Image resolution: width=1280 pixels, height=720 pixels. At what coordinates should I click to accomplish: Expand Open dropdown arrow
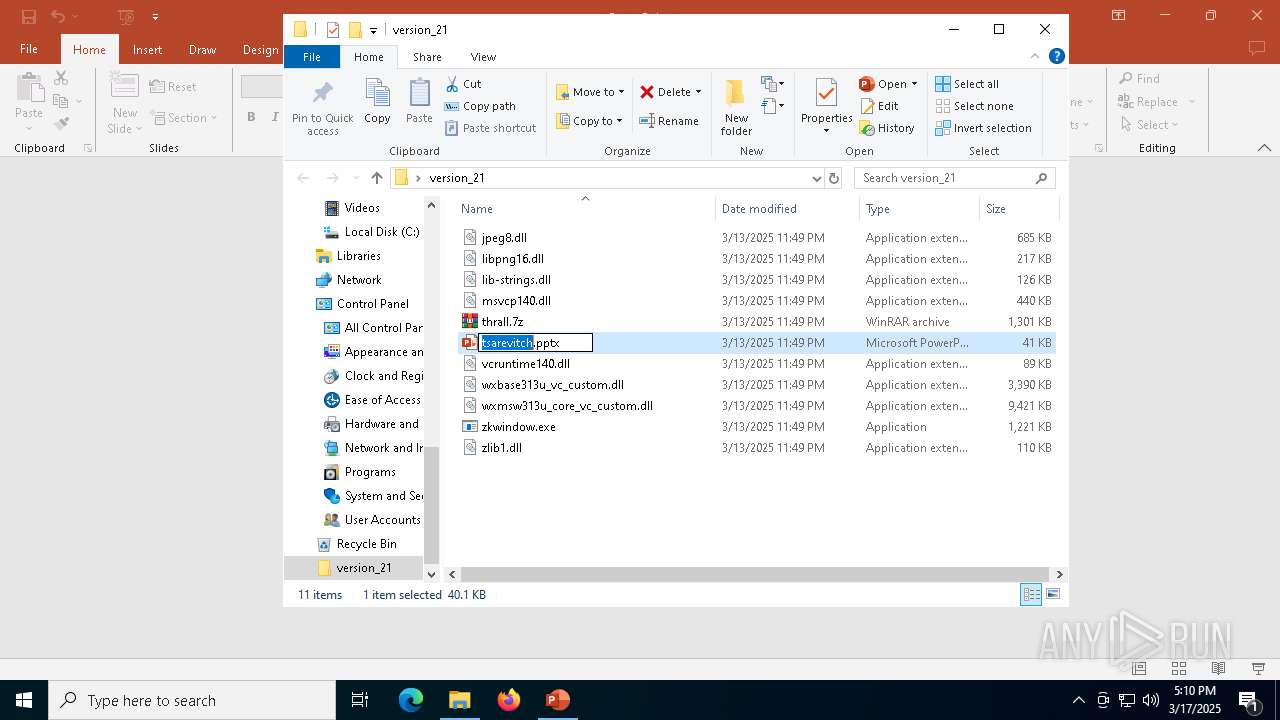(914, 84)
